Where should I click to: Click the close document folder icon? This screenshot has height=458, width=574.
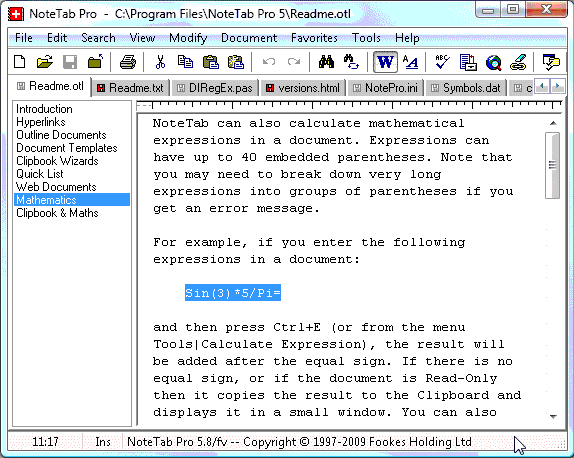click(95, 62)
